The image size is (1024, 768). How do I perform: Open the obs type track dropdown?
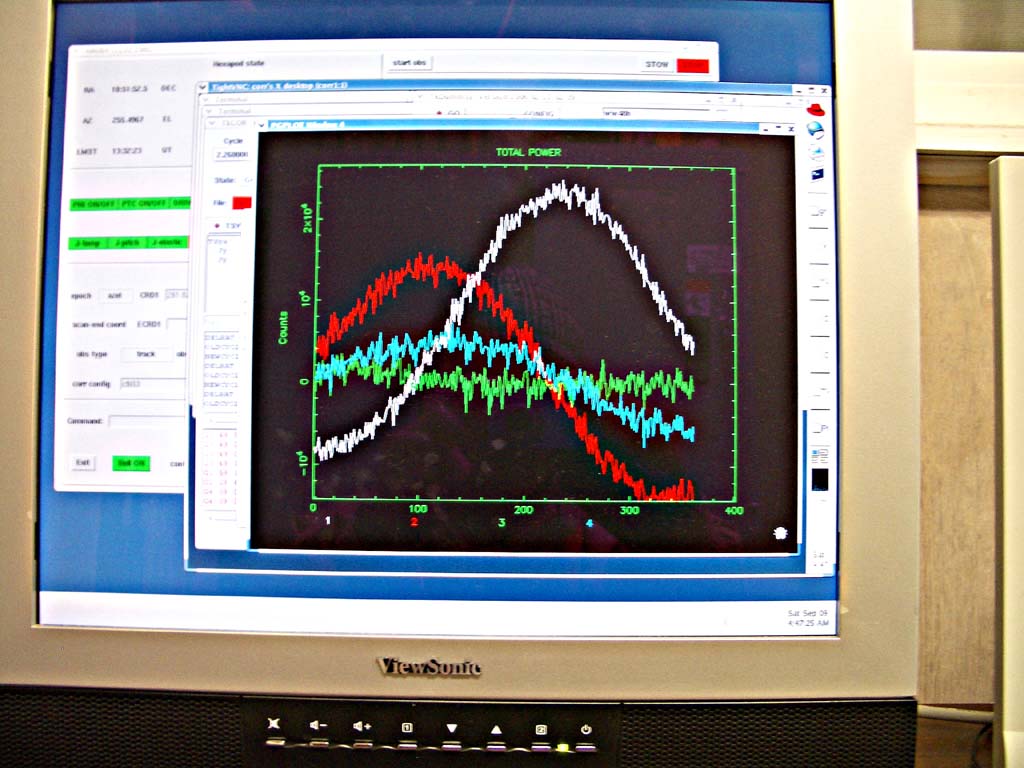pos(145,354)
